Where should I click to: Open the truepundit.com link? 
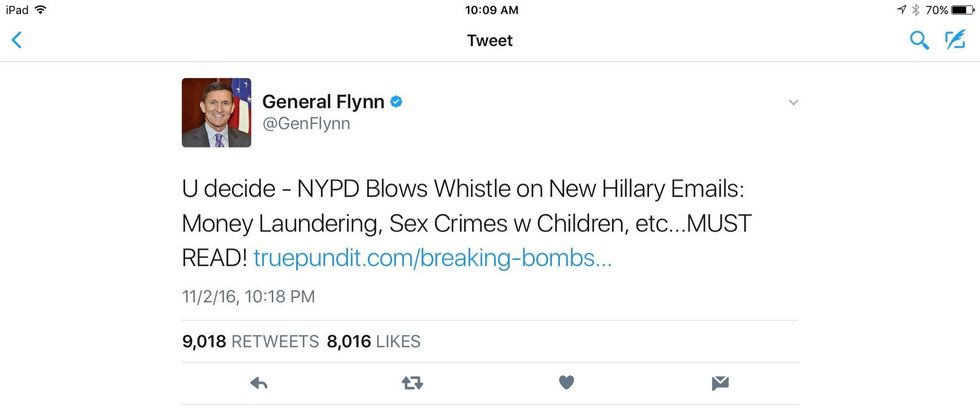point(432,258)
